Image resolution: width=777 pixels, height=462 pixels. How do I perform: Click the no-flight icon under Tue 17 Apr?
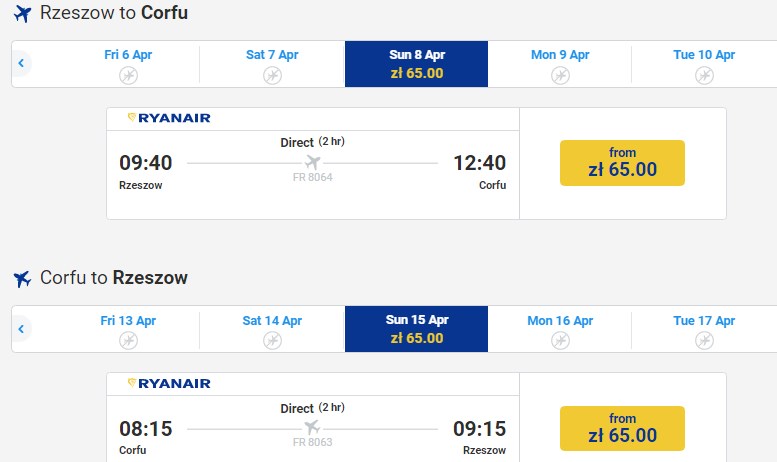[x=704, y=341]
